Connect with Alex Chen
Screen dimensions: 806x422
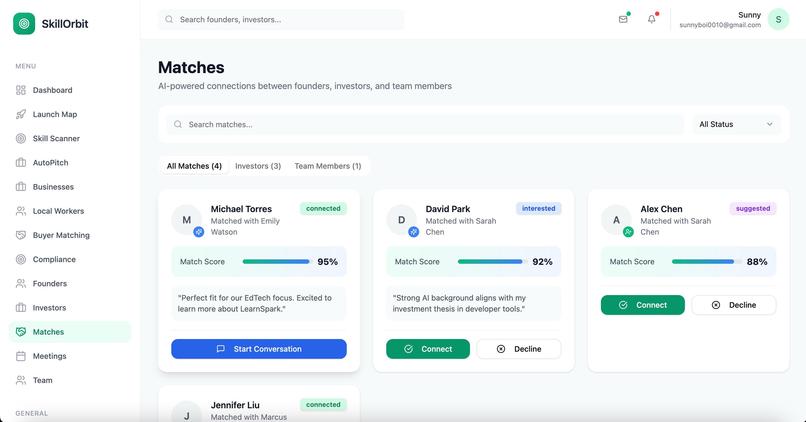pos(643,305)
